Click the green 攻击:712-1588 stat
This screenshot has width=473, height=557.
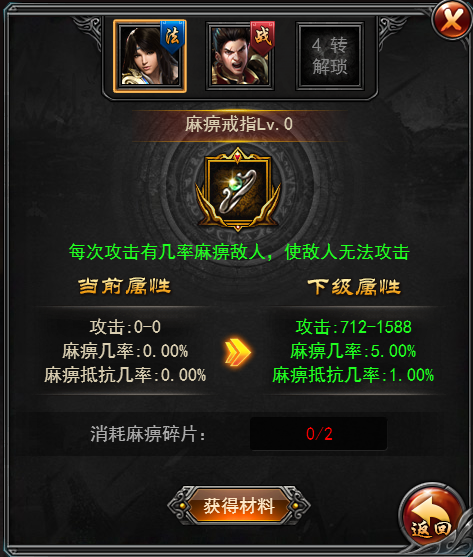[x=354, y=327]
